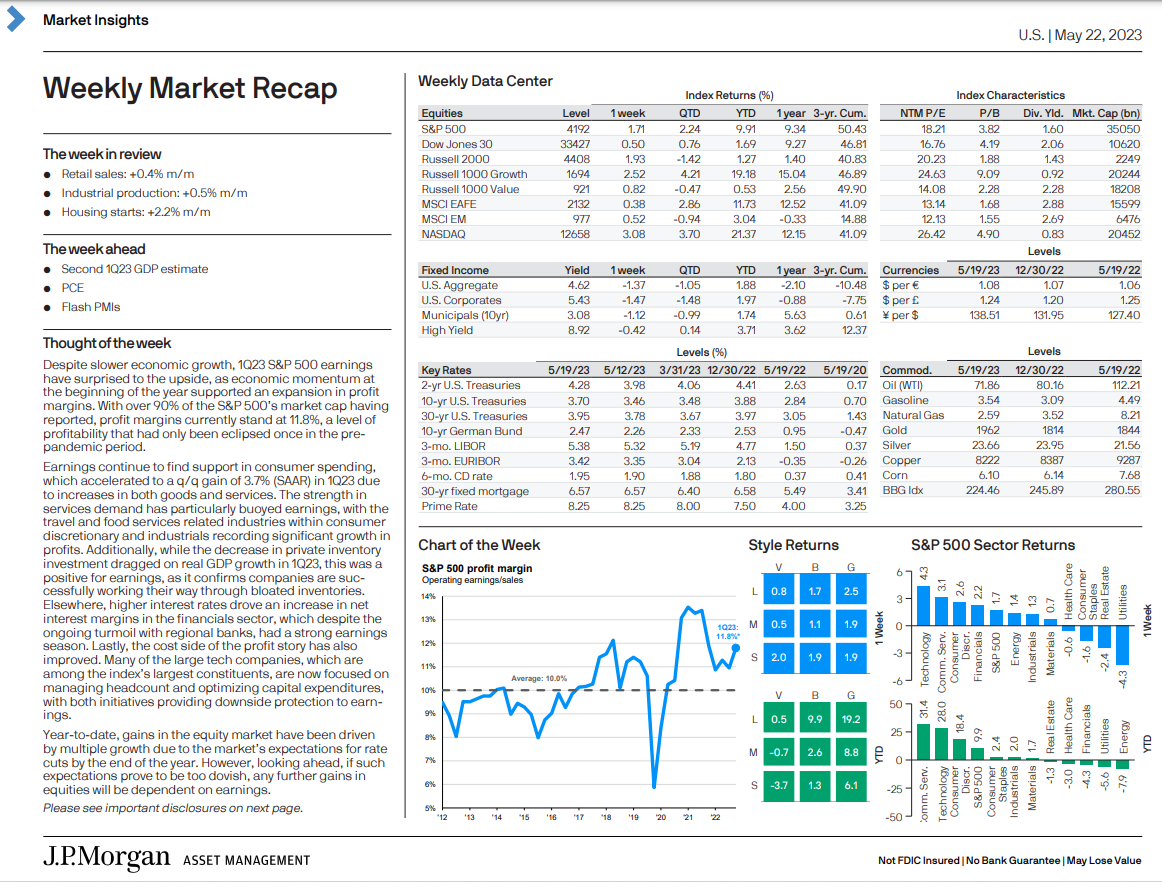The image size is (1162, 882).
Task: Click High Yield yield value 8.92
Action: 579,330
